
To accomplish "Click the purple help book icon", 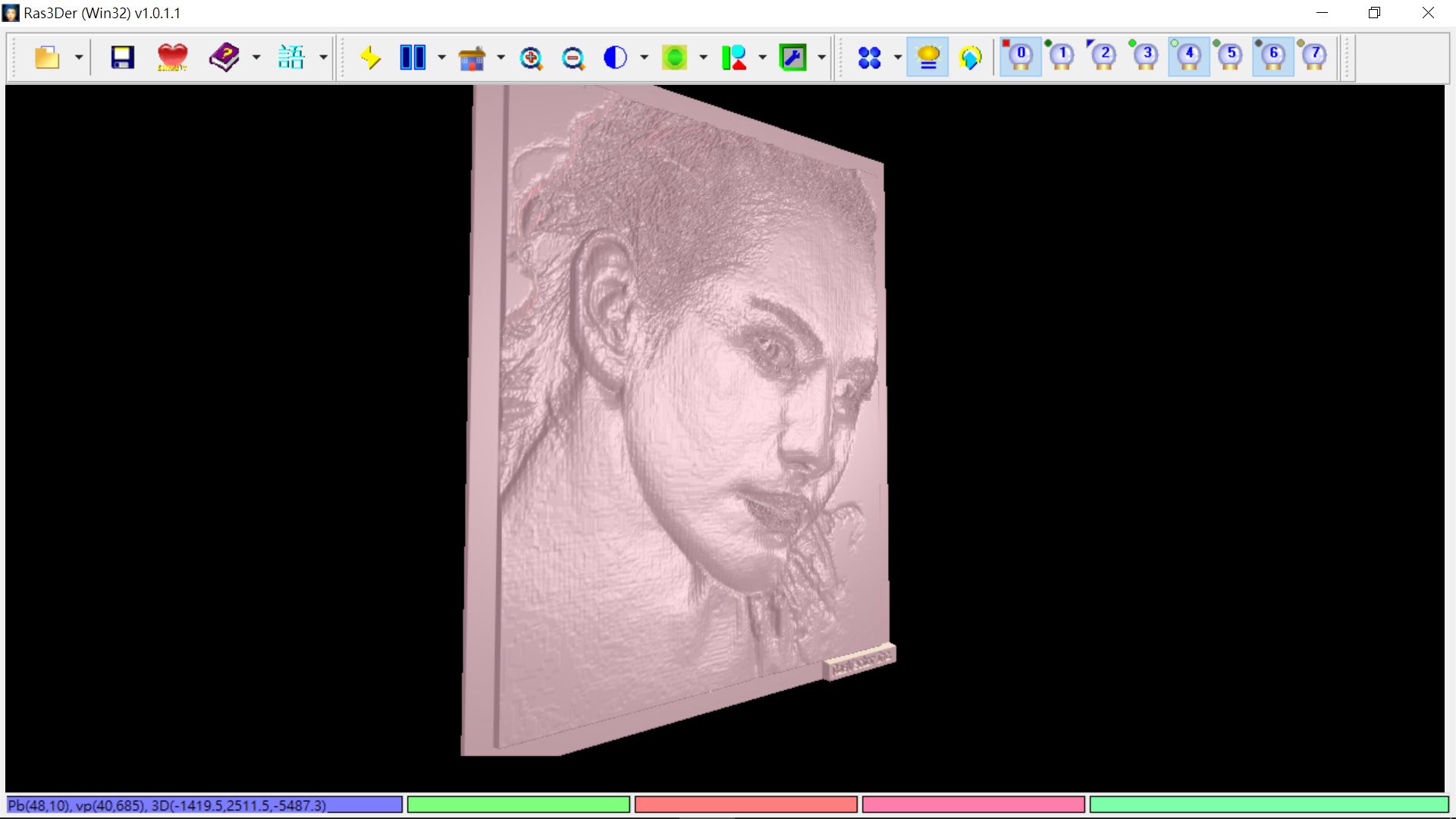I will click(x=224, y=58).
